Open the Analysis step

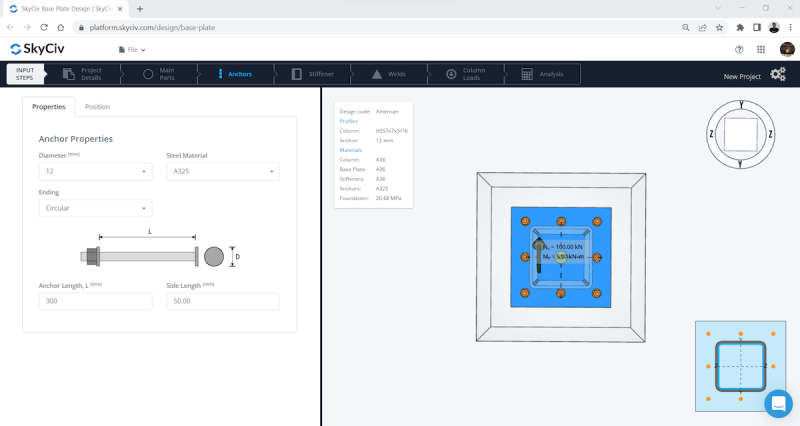click(x=543, y=74)
